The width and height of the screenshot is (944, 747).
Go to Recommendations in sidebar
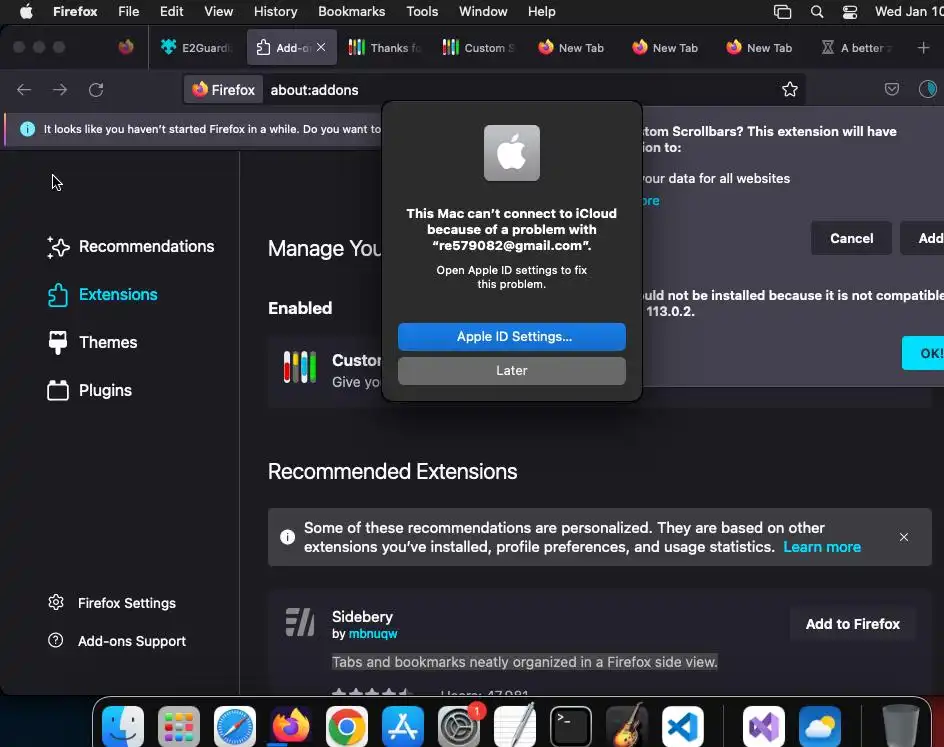pos(131,246)
